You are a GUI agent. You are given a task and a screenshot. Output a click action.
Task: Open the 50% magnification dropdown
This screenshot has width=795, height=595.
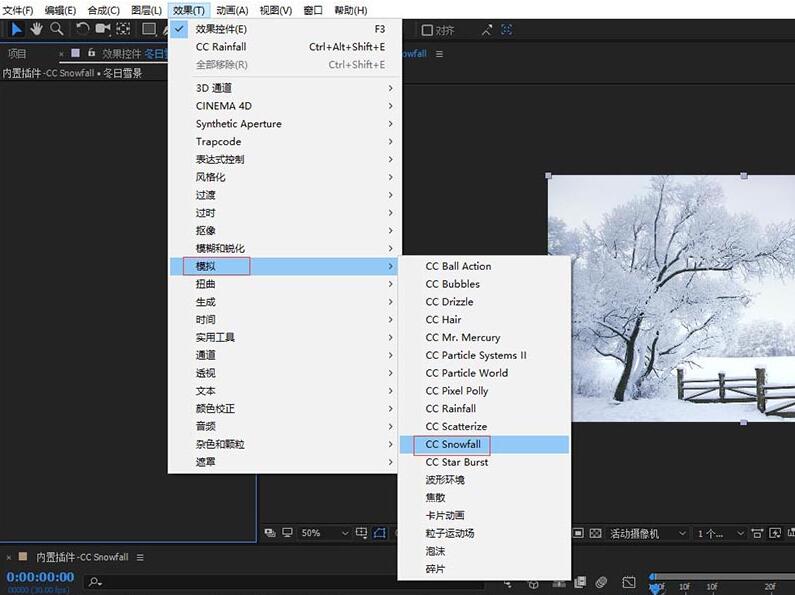pyautogui.click(x=324, y=533)
